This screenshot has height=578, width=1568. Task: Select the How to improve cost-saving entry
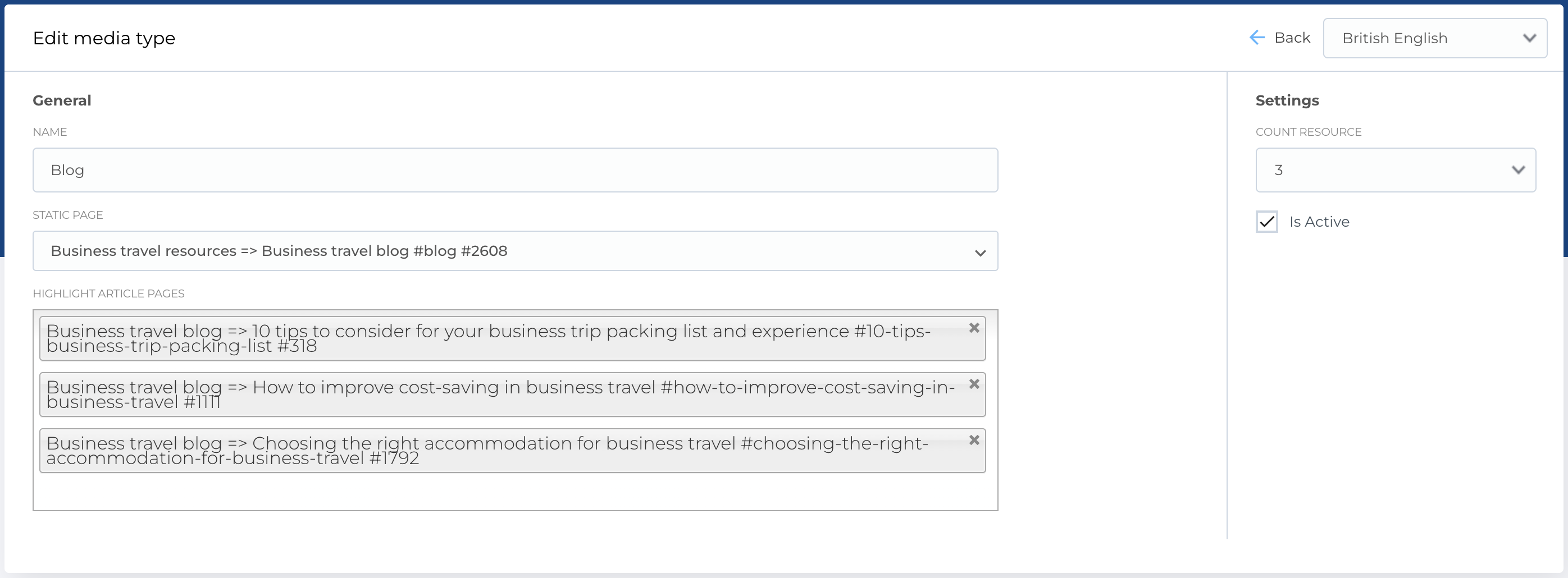coord(487,394)
